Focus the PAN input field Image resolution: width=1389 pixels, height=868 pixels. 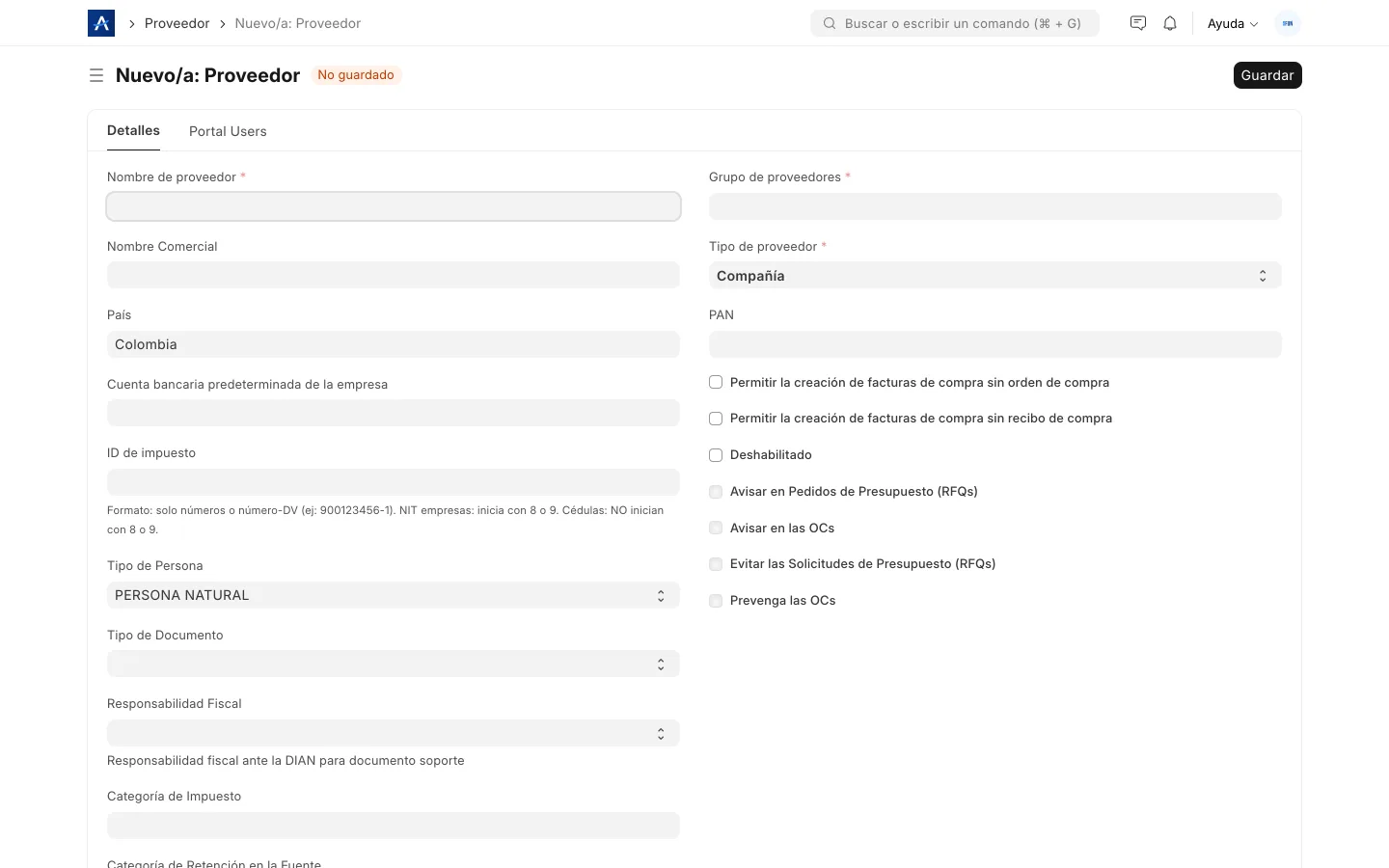[x=995, y=344]
